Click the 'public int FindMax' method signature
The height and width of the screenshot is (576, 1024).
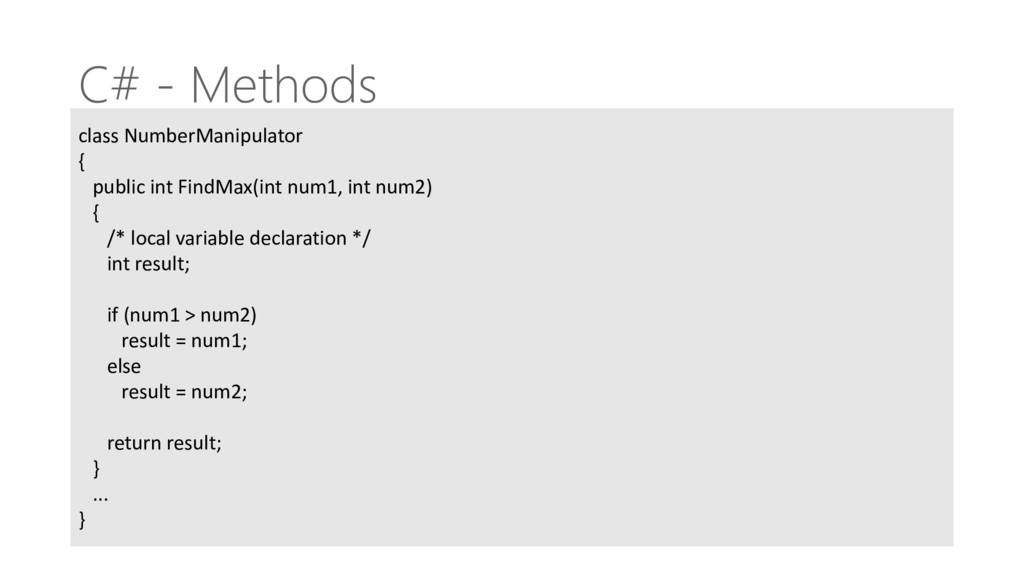coord(263,187)
